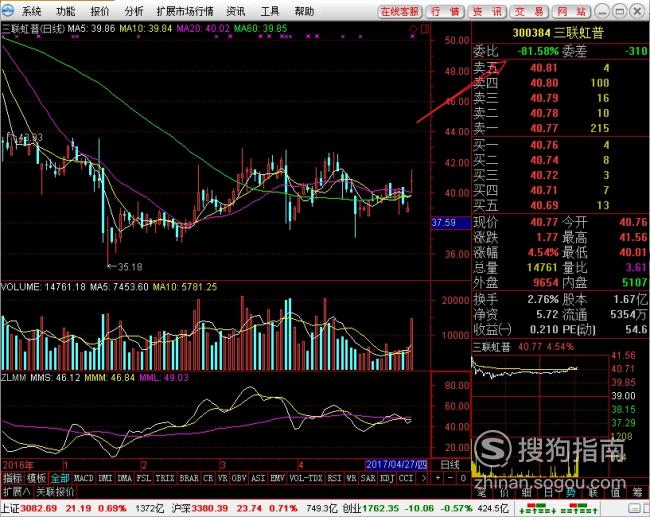The width and height of the screenshot is (650, 517).
Task: Open the 报价 menu
Action: pos(100,11)
